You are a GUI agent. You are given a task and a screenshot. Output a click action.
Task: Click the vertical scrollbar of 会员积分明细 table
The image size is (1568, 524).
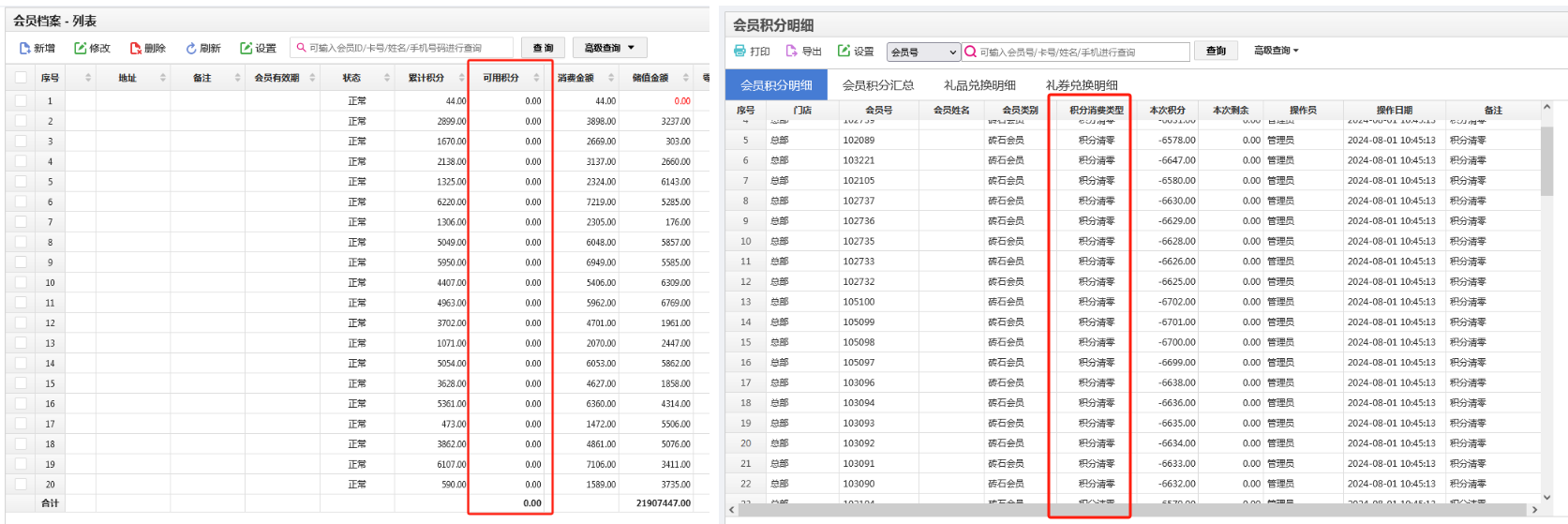[1546, 161]
